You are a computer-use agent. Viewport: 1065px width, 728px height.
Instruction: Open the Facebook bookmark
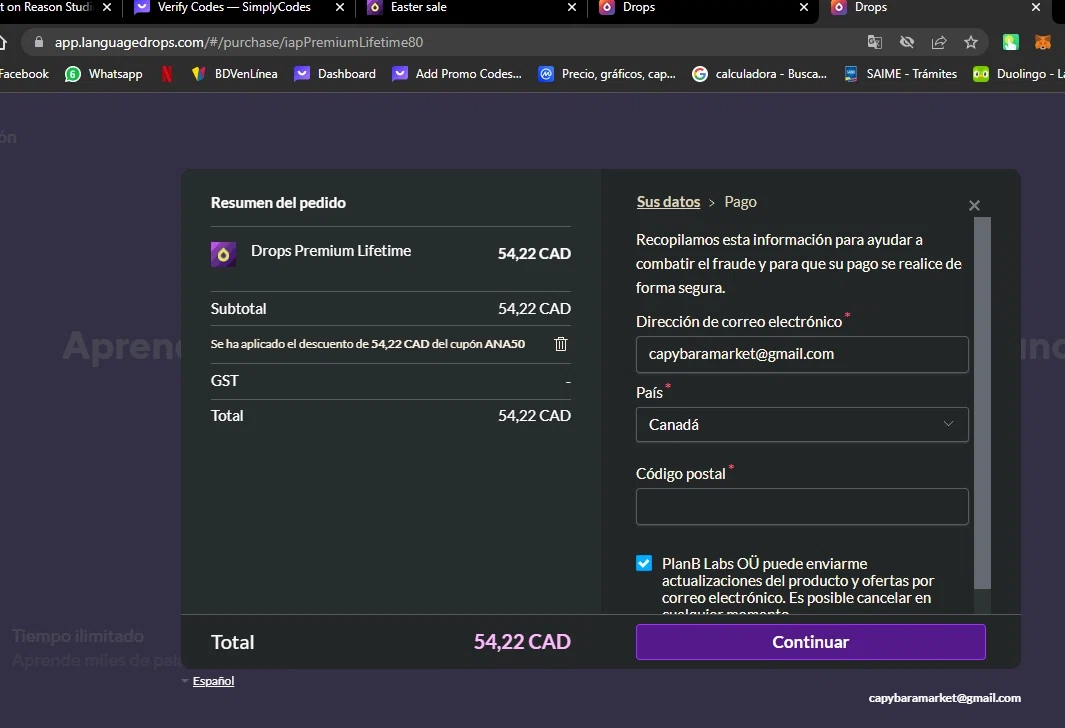pyautogui.click(x=24, y=74)
